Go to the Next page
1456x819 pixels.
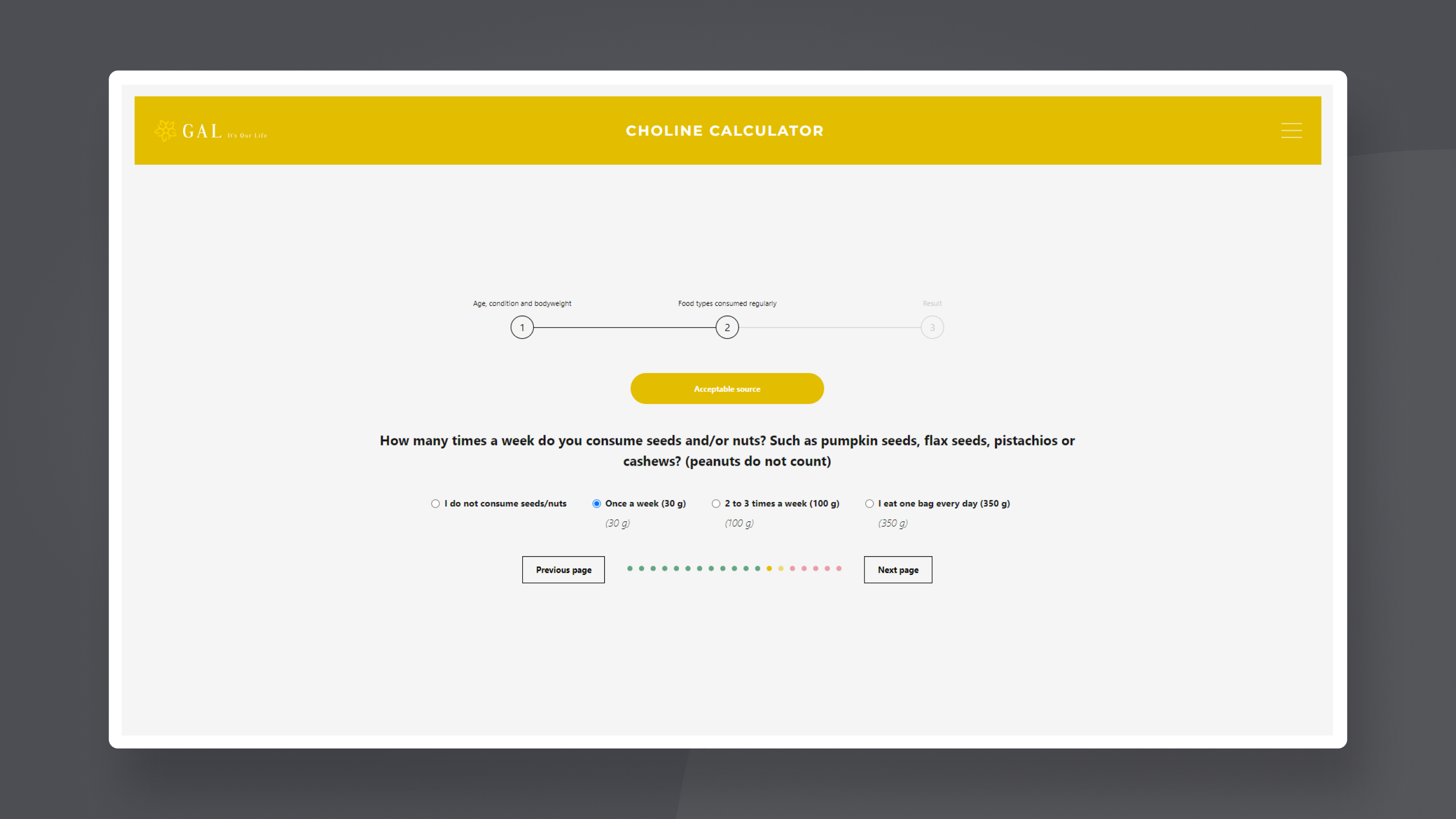pos(897,570)
